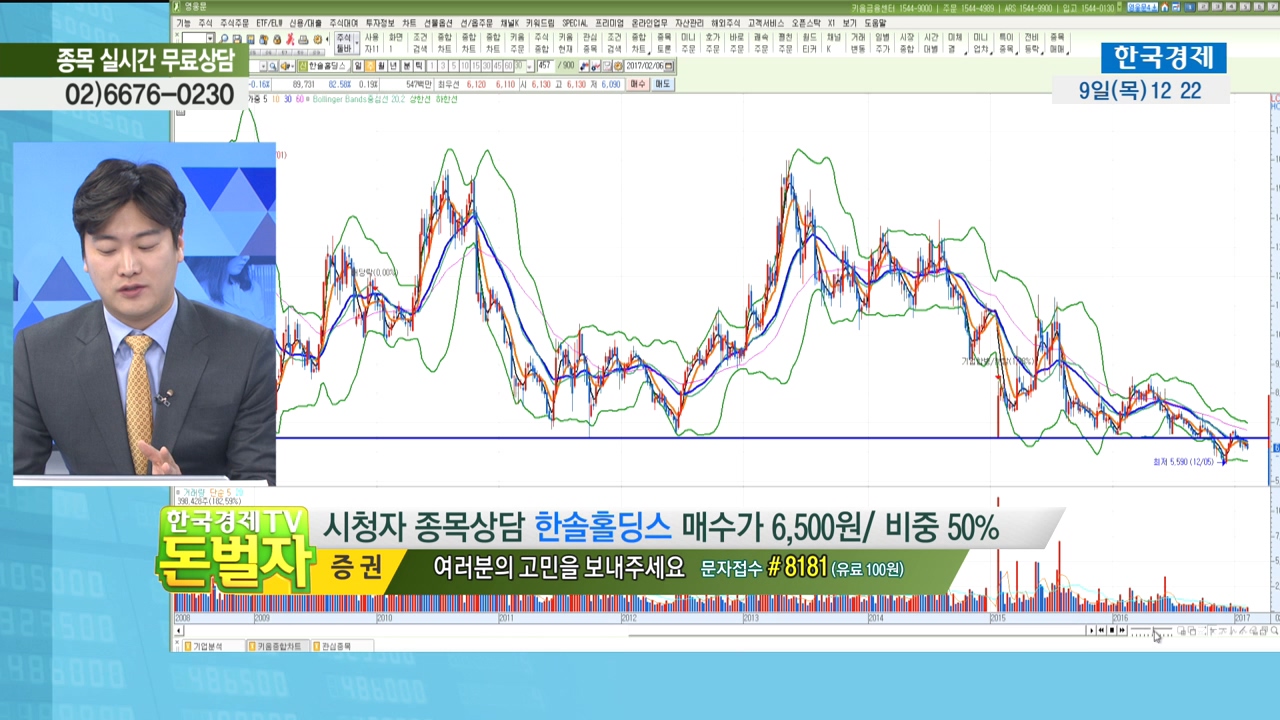
Task: Click the home icon in the title bar
Action: [1163, 7]
